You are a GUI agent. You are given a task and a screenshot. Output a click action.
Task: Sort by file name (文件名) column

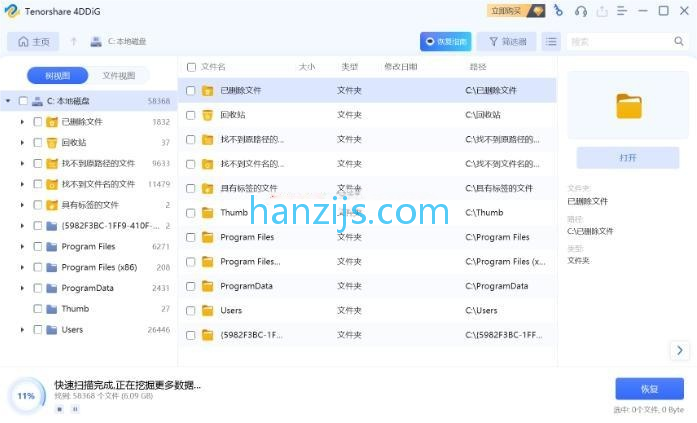click(213, 67)
